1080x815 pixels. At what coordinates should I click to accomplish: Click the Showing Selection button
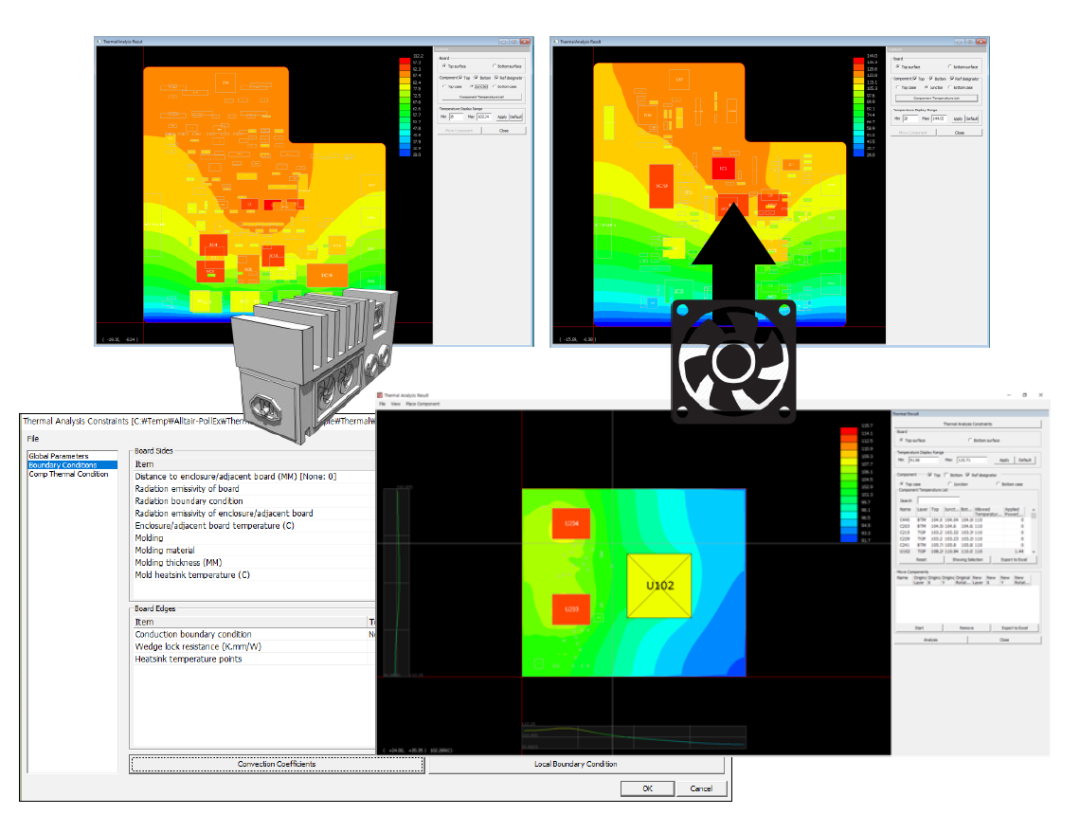coord(968,559)
